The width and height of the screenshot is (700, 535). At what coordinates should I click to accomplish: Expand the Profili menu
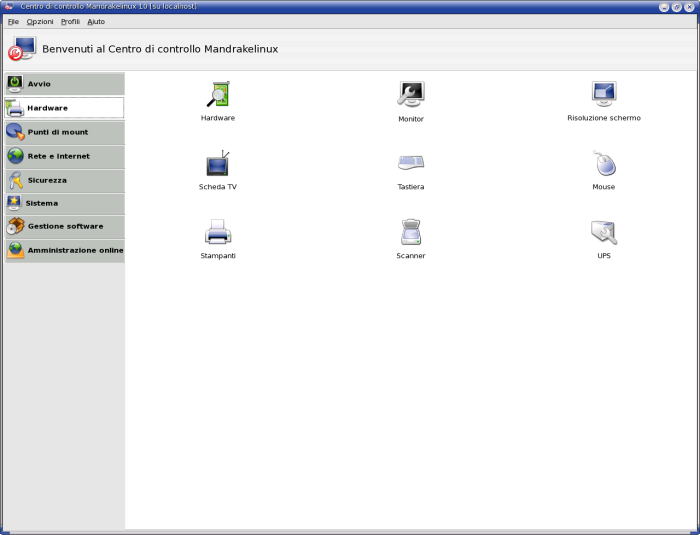tap(70, 21)
